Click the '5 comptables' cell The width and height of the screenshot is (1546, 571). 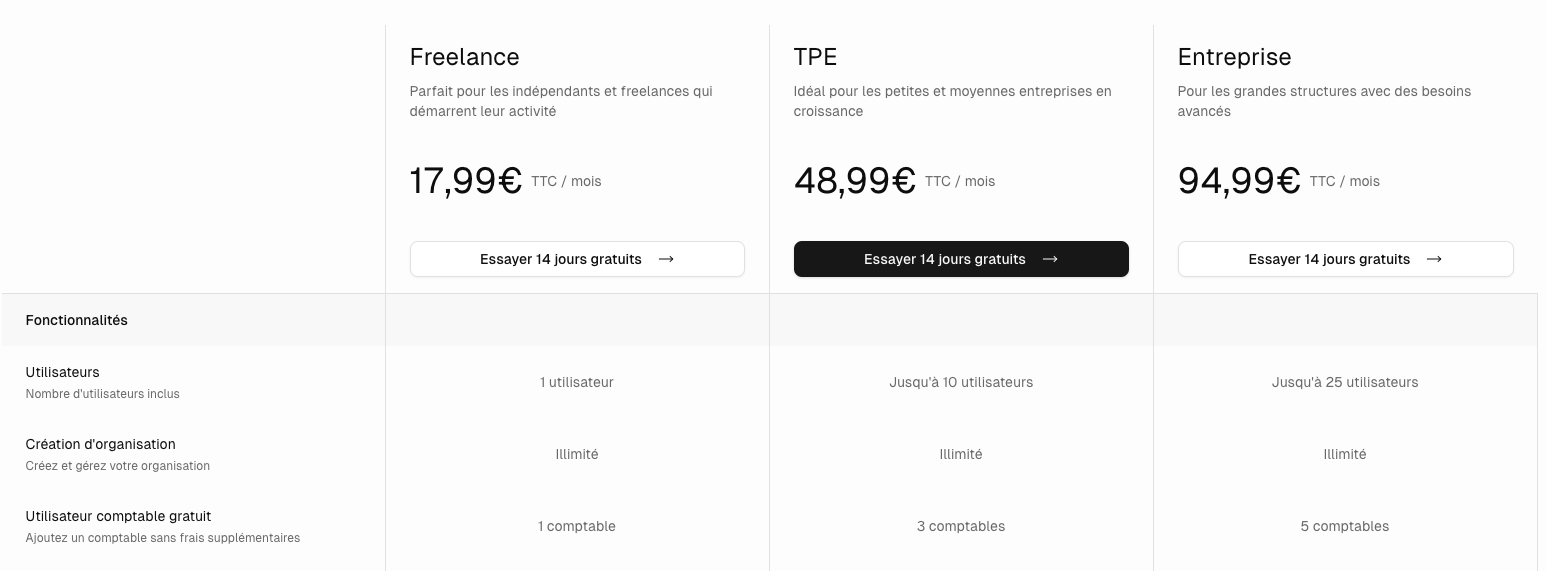(x=1345, y=526)
